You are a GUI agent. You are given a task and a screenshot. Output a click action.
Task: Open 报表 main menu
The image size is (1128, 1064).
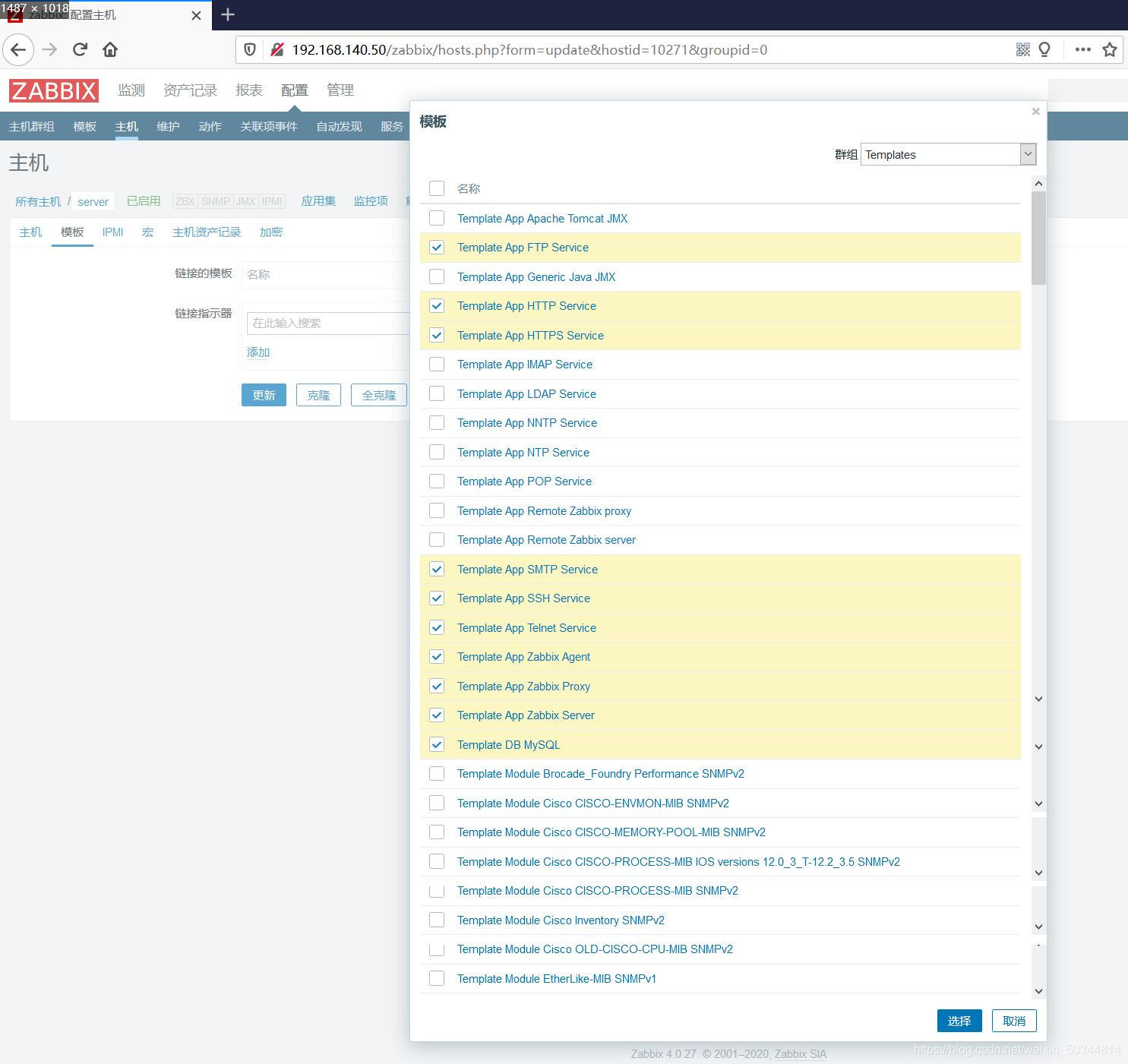pyautogui.click(x=249, y=90)
